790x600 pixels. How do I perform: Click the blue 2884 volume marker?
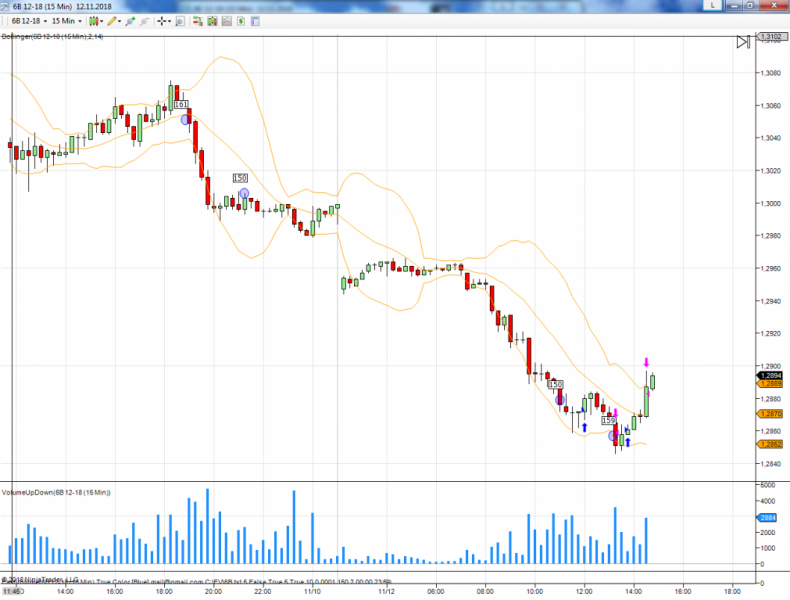click(x=768, y=517)
